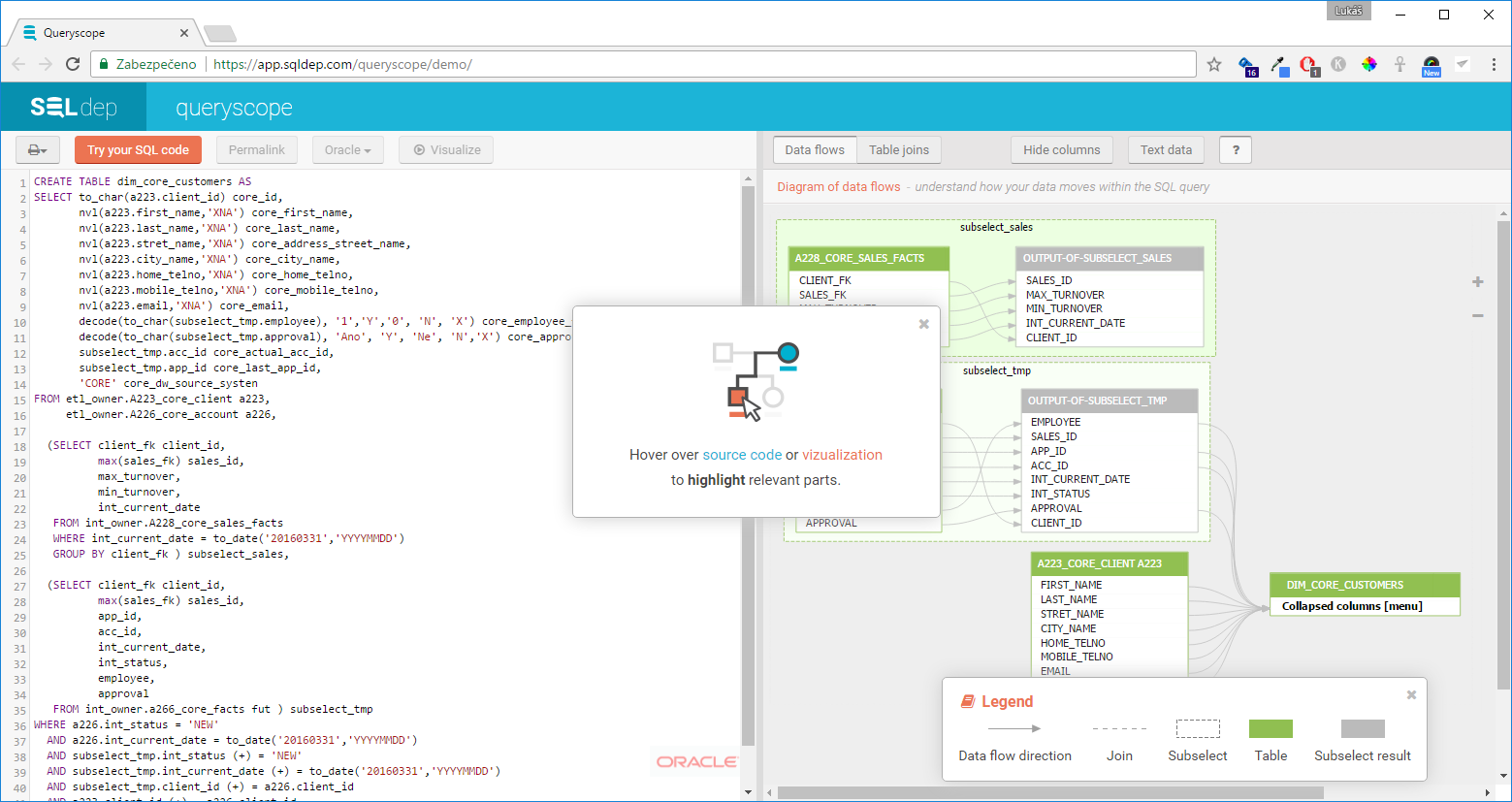Toggle Hide columns
This screenshot has width=1512, height=802.
pos(1062,150)
